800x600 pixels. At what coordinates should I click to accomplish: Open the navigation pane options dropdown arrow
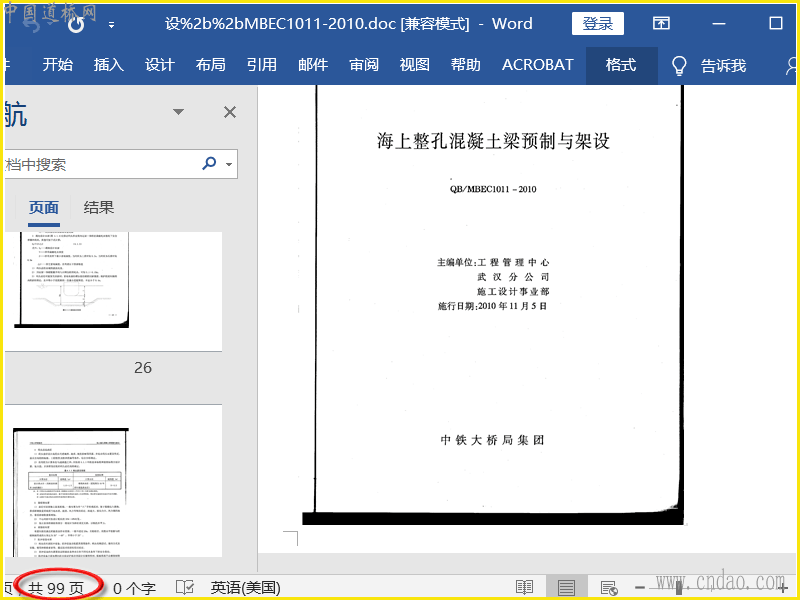click(x=178, y=112)
